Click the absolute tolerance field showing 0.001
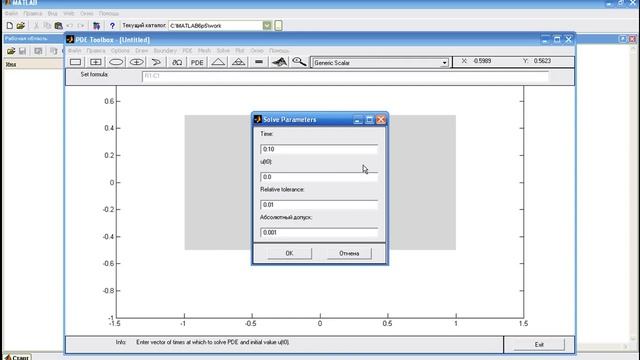 (x=319, y=232)
